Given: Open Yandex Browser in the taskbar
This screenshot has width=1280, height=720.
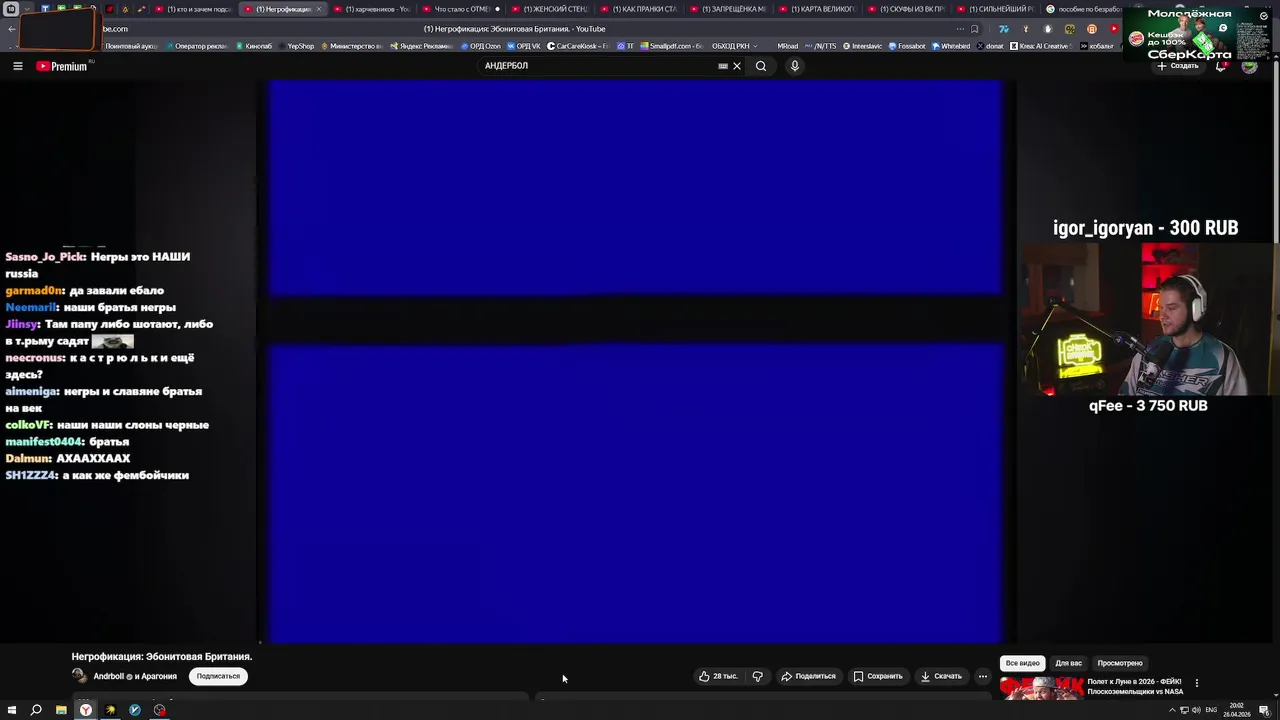Looking at the screenshot, I should pos(86,710).
